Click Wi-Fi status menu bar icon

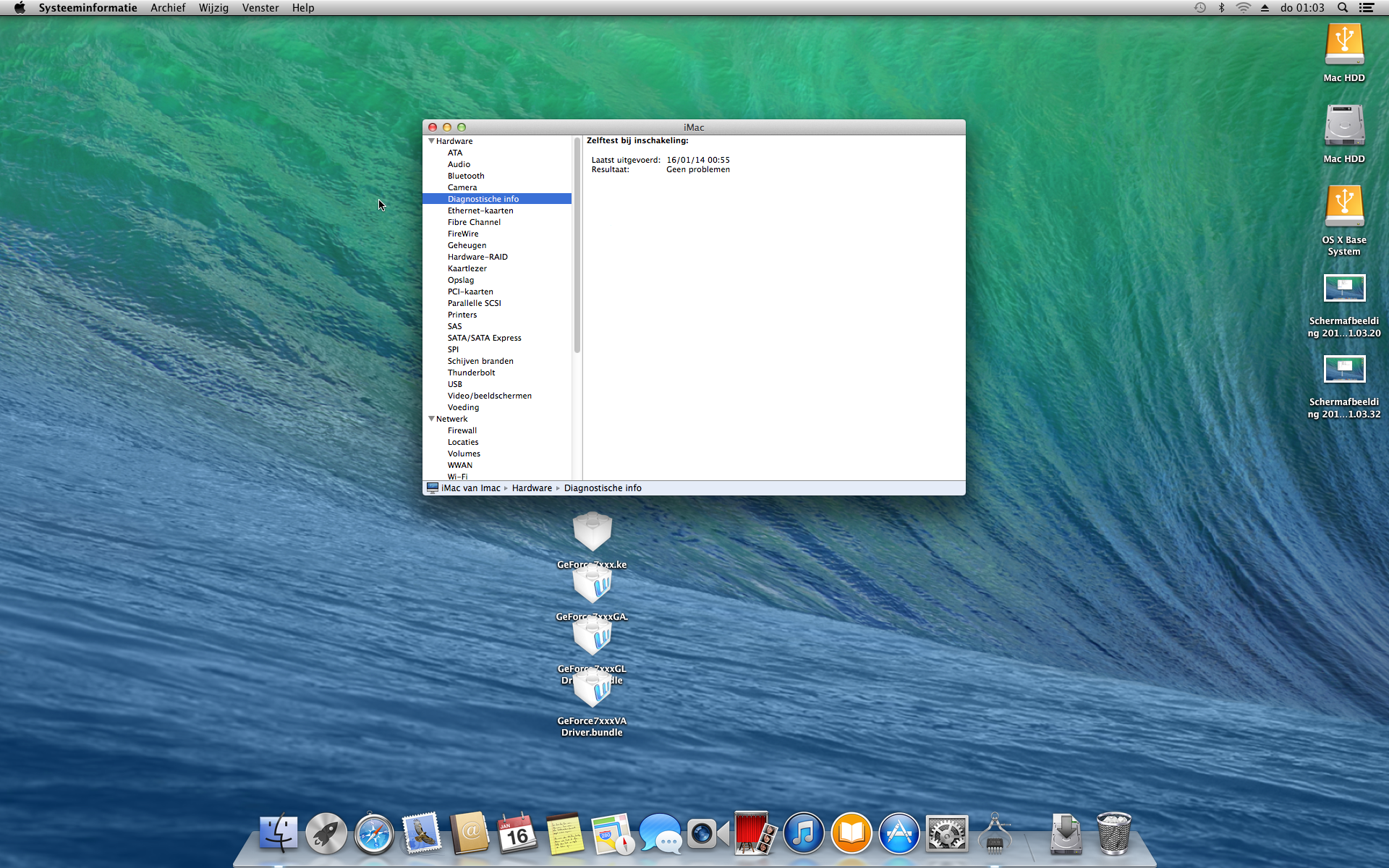pyautogui.click(x=1243, y=8)
